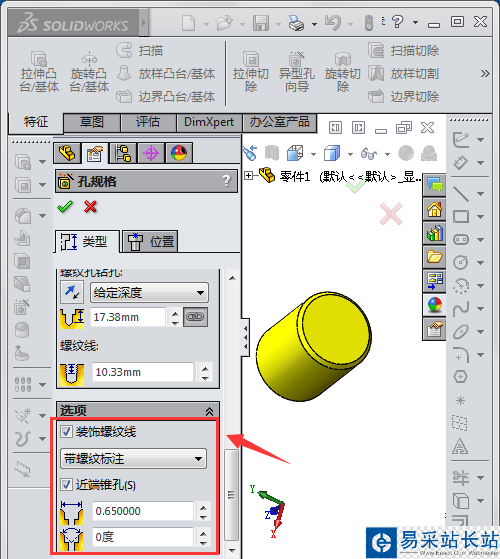Click the Revolved Boss/Base (旋转凸台/基体) tool
The width and height of the screenshot is (500, 559).
(89, 72)
